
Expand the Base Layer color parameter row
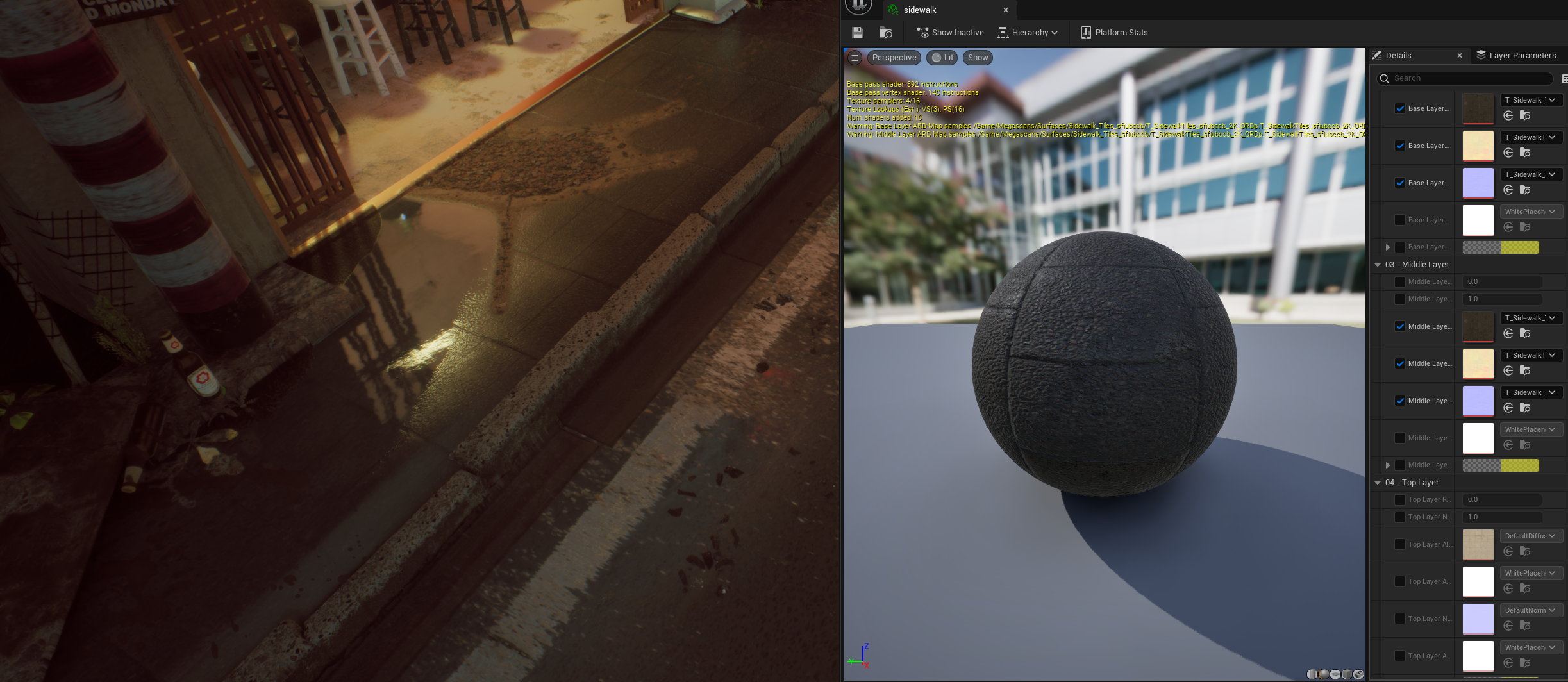pos(1388,247)
